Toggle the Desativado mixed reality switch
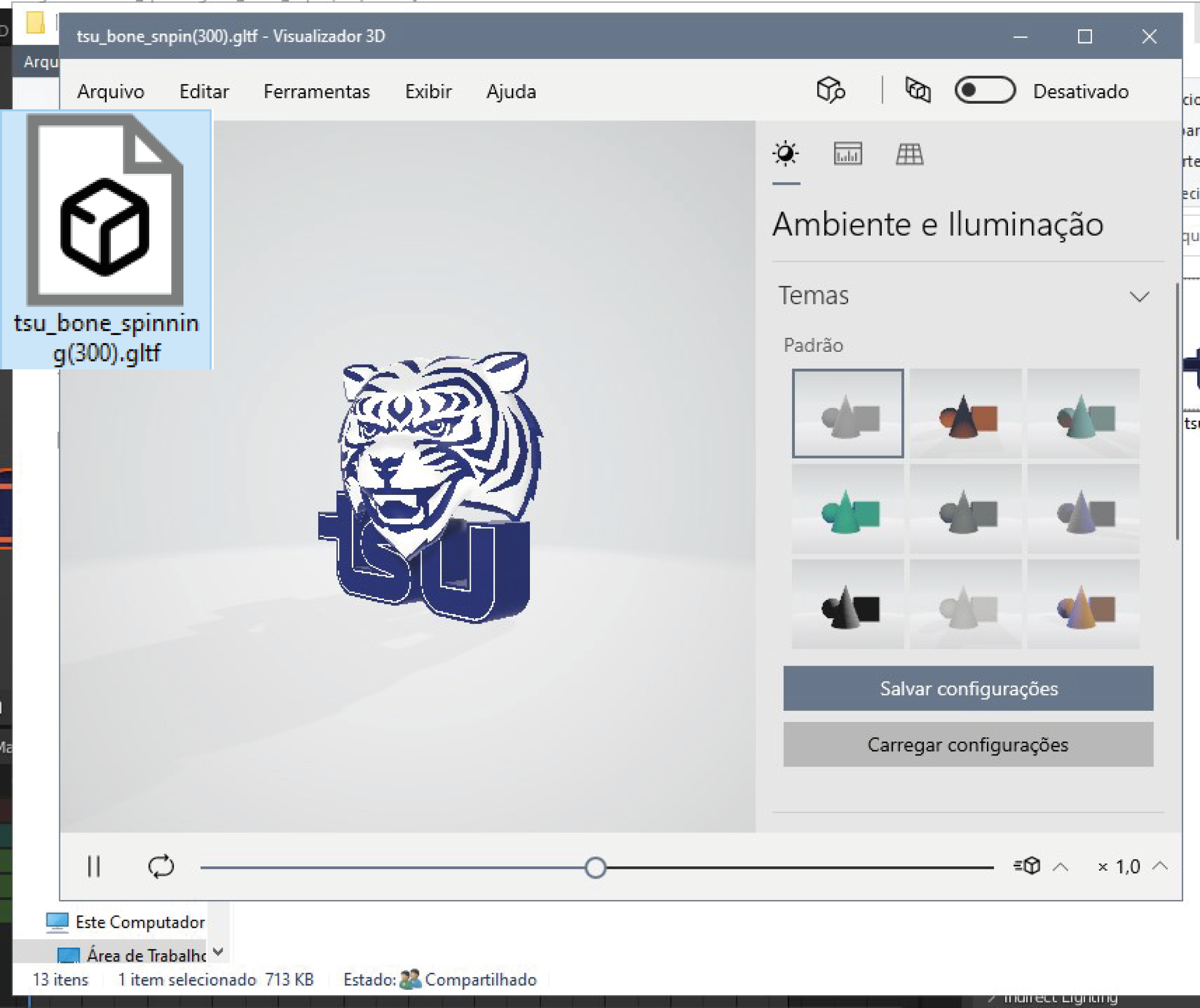 (984, 90)
